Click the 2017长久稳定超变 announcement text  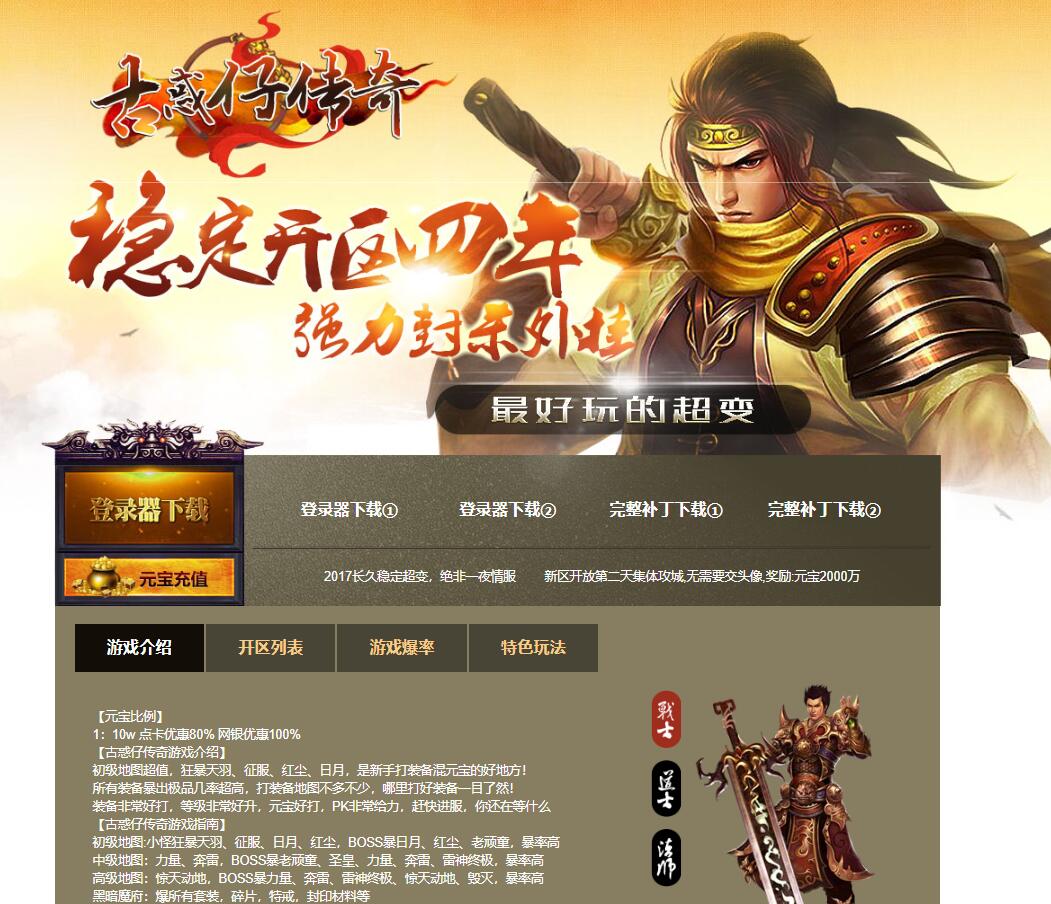tap(420, 576)
